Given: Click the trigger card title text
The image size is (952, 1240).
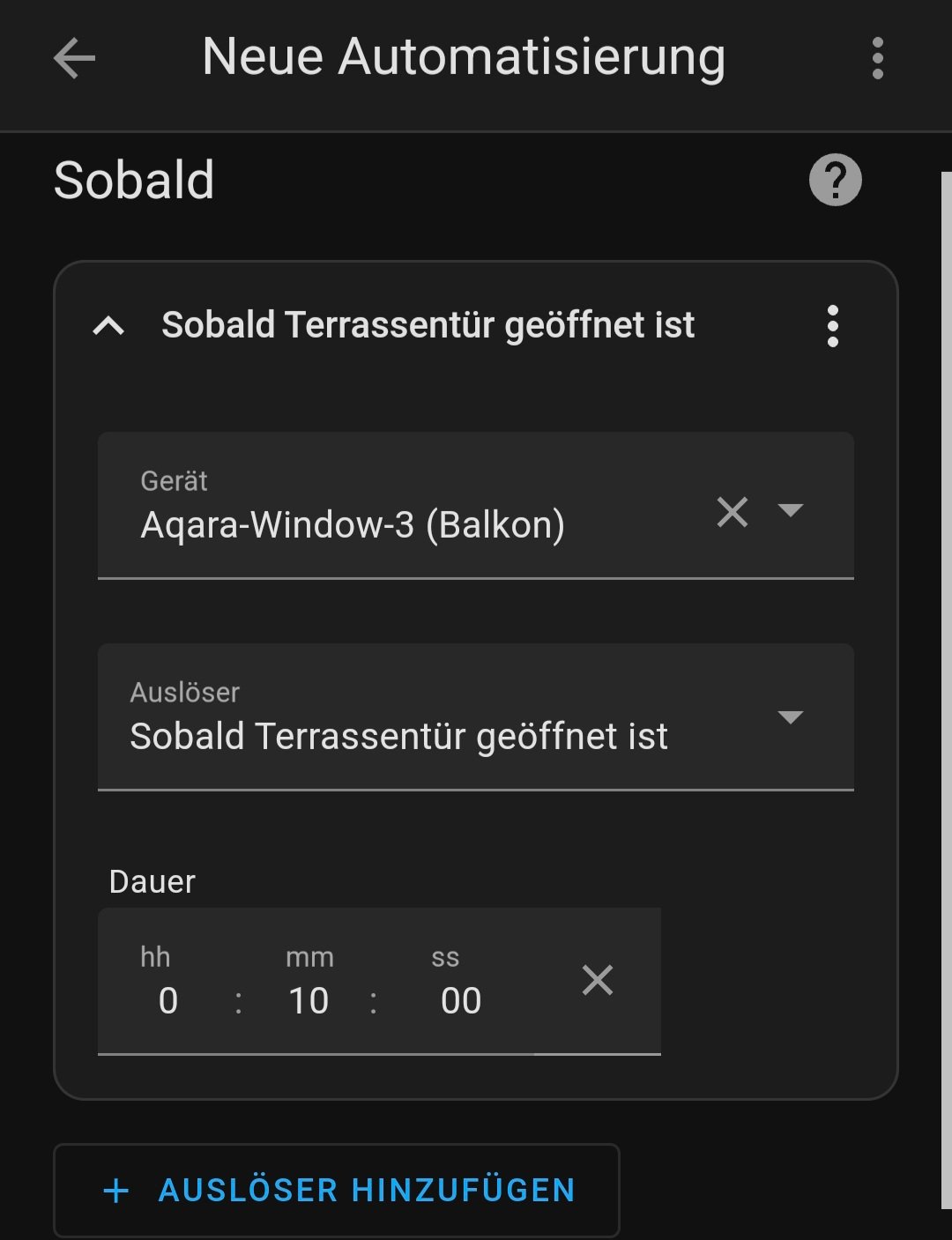Looking at the screenshot, I should [x=428, y=325].
